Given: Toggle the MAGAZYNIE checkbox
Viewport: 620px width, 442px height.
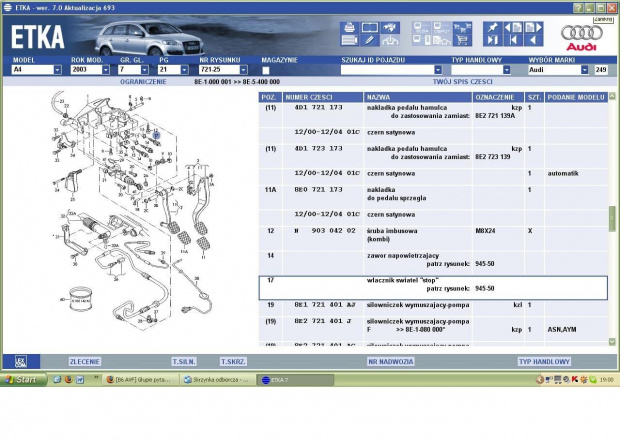Looking at the screenshot, I should coord(266,70).
